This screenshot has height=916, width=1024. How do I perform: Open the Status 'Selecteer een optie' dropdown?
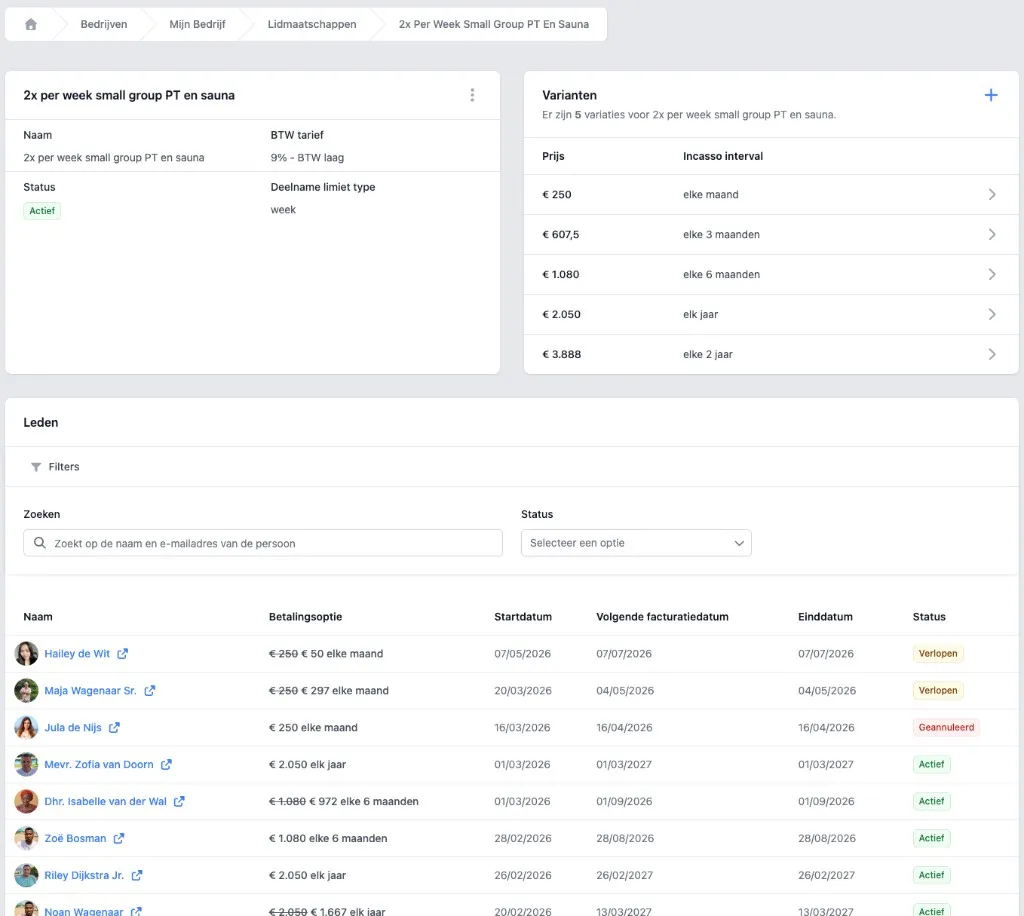(x=636, y=543)
